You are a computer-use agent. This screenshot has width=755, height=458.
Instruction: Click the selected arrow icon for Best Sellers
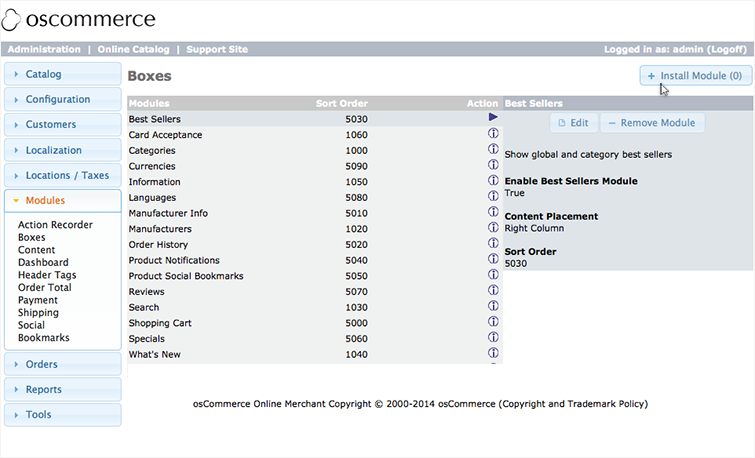(493, 117)
